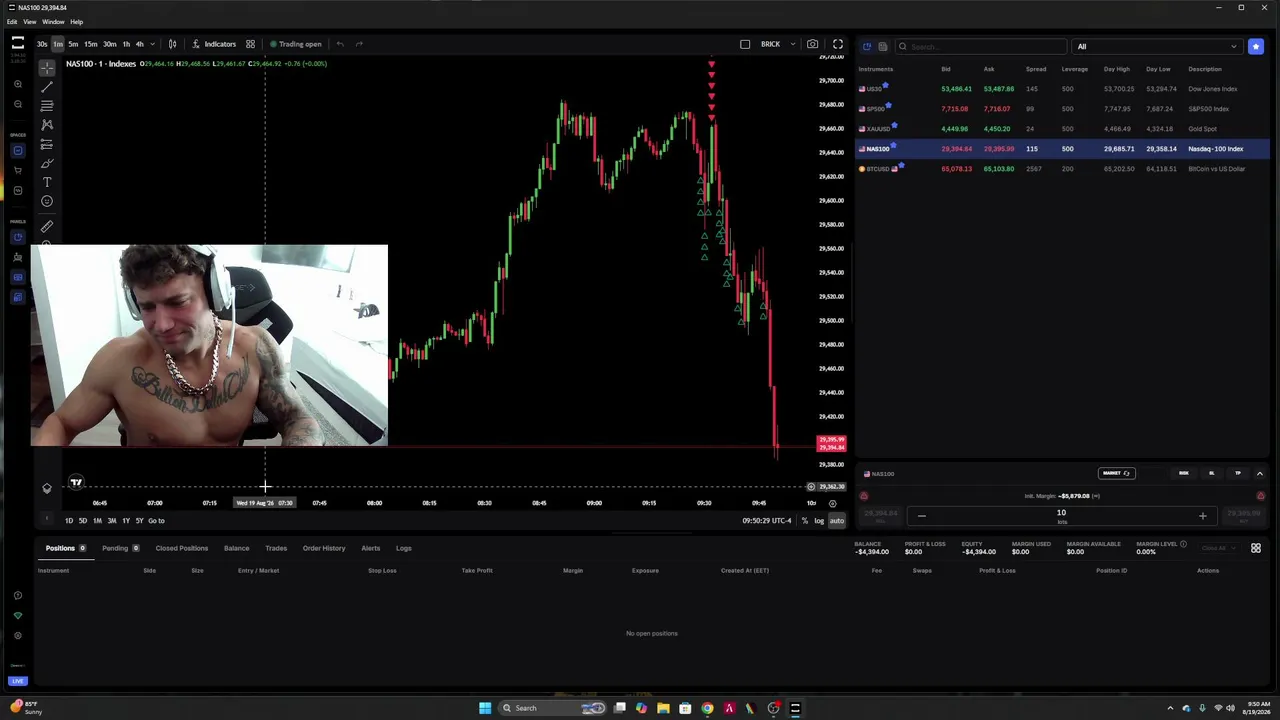
Task: Set chart timeframe to 30s
Action: pyautogui.click(x=42, y=44)
